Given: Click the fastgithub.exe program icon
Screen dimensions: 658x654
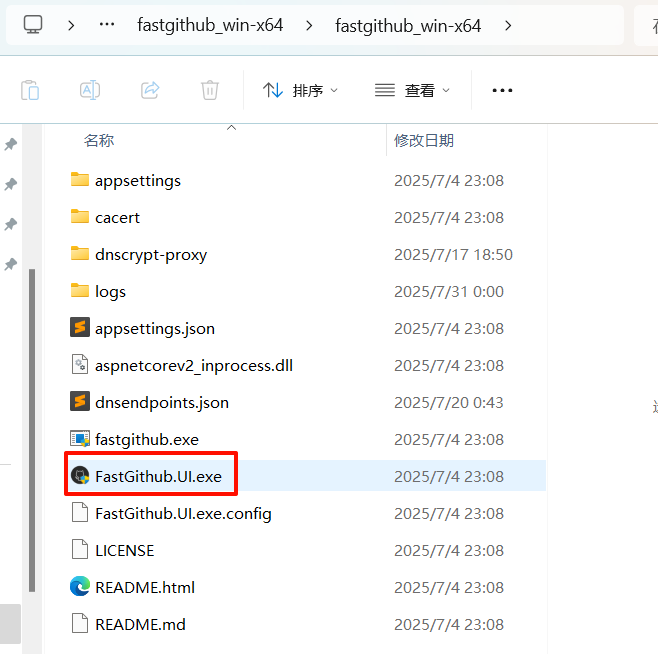Looking at the screenshot, I should 80,439.
